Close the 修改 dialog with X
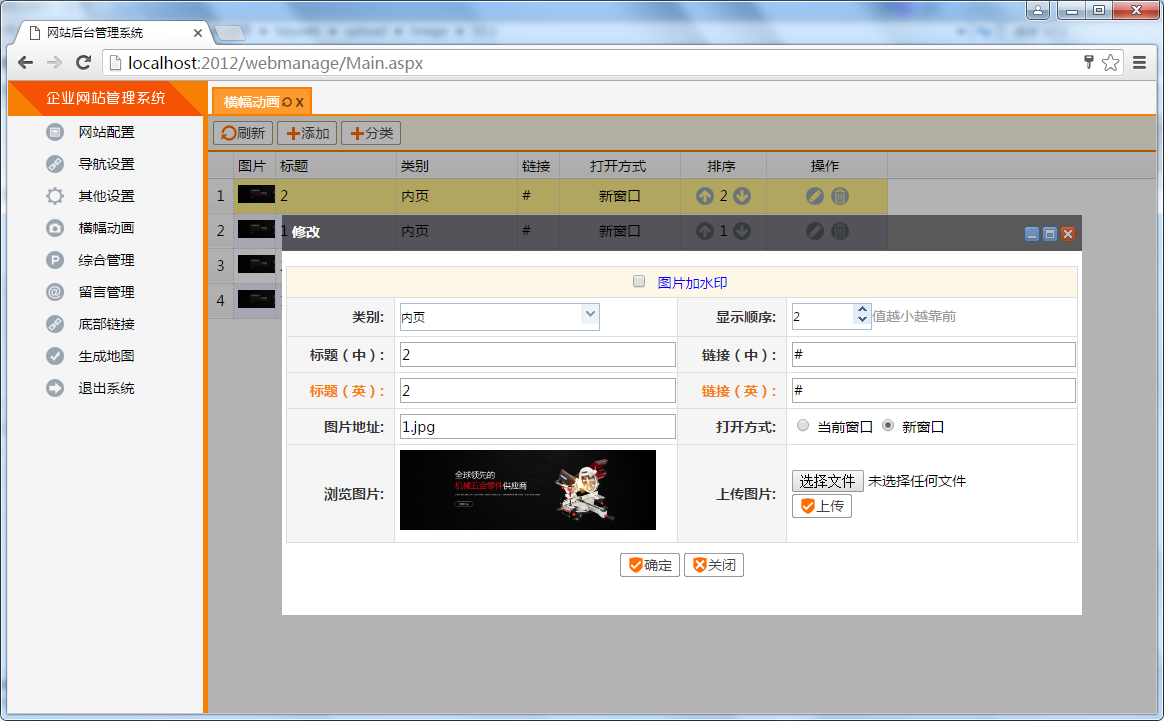 [x=1067, y=234]
